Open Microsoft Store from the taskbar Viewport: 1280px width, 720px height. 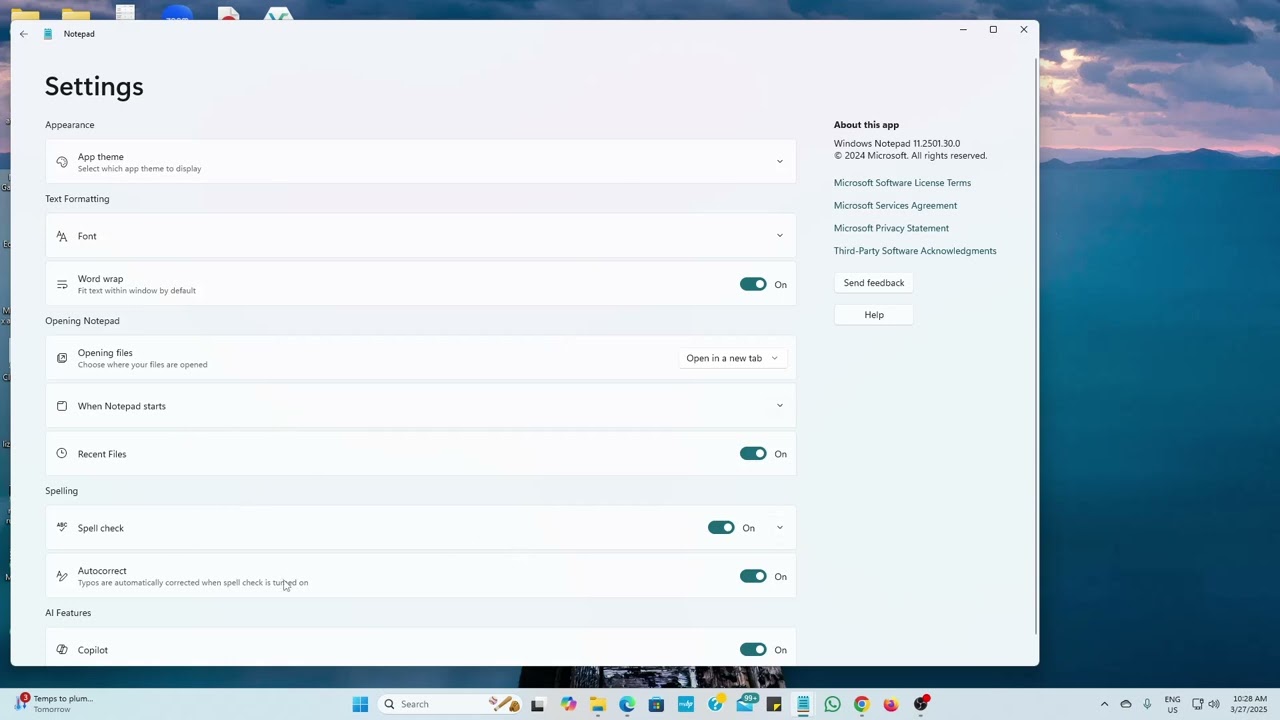(656, 704)
